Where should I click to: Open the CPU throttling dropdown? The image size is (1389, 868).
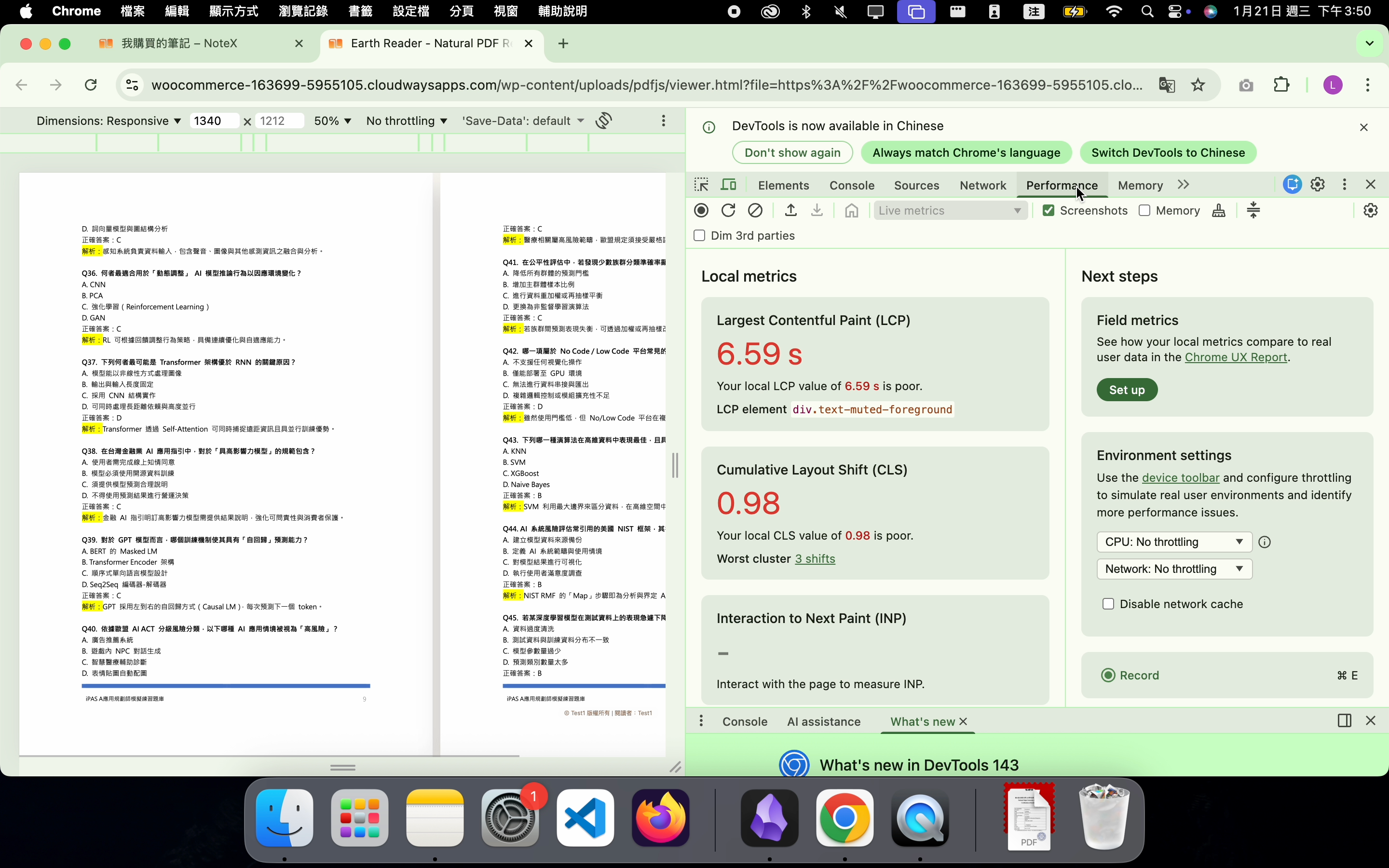(1174, 542)
